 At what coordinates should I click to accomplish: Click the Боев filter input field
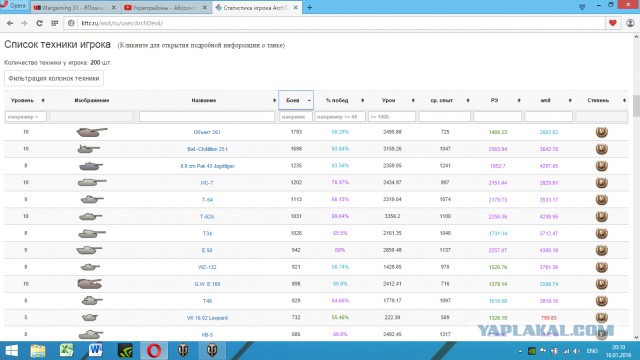click(x=296, y=117)
